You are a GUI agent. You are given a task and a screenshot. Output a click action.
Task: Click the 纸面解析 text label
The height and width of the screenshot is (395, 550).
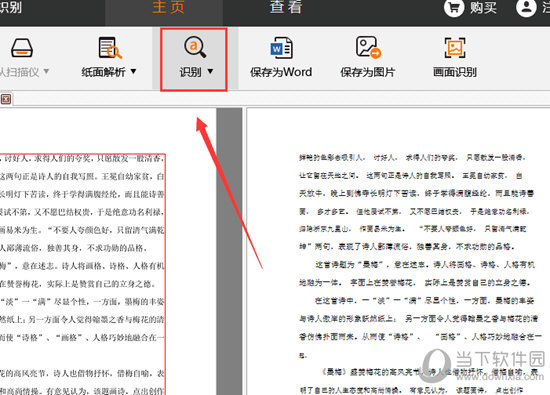tap(103, 72)
